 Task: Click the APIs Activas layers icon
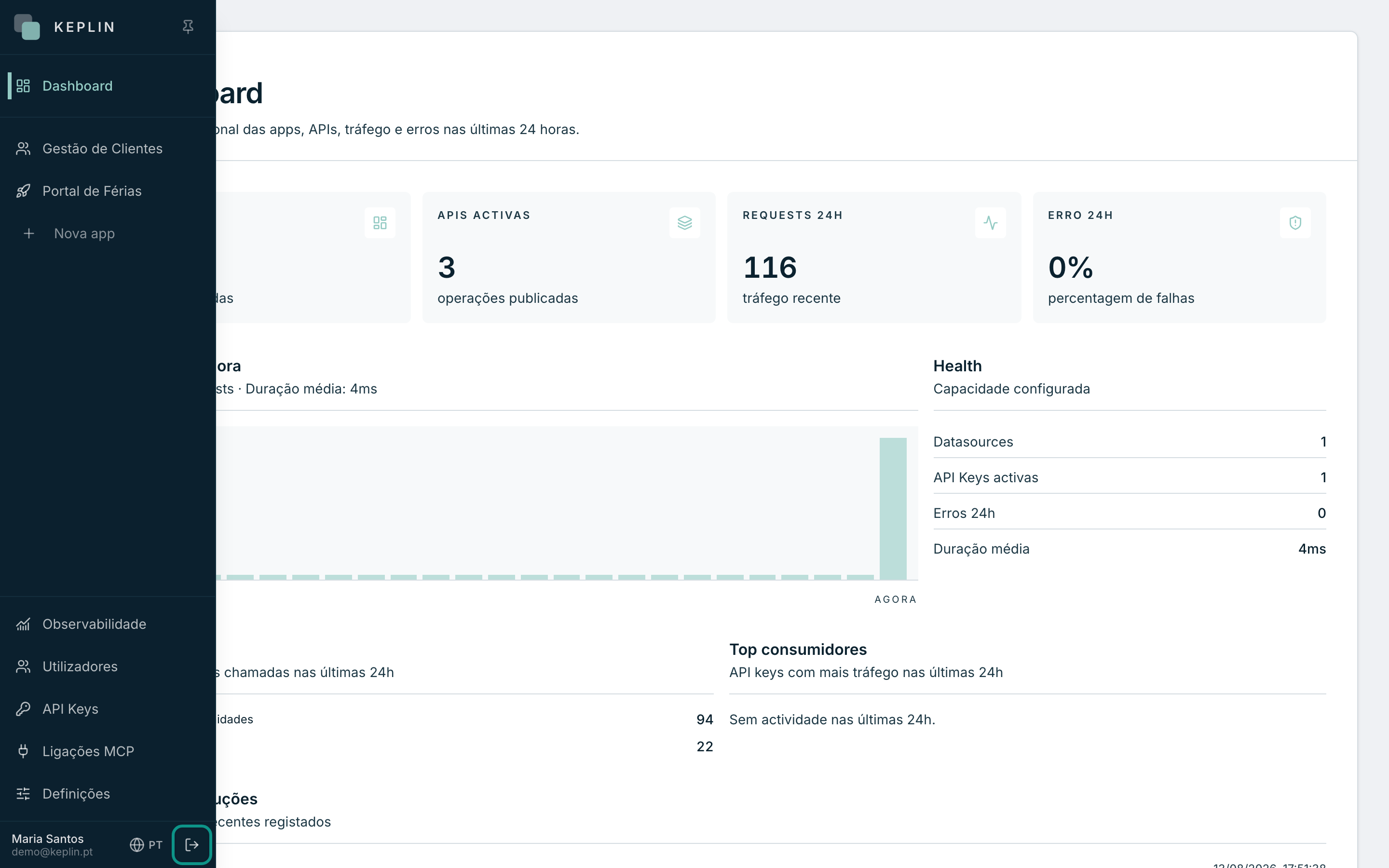[x=685, y=223]
